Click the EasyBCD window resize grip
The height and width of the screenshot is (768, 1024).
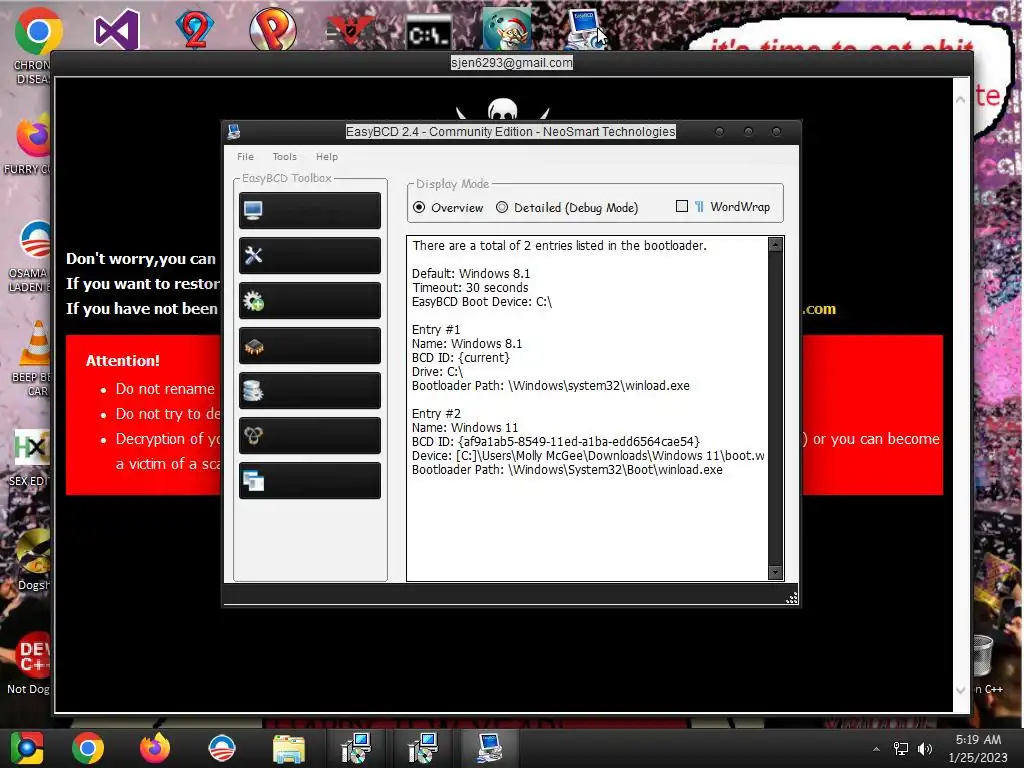(792, 598)
